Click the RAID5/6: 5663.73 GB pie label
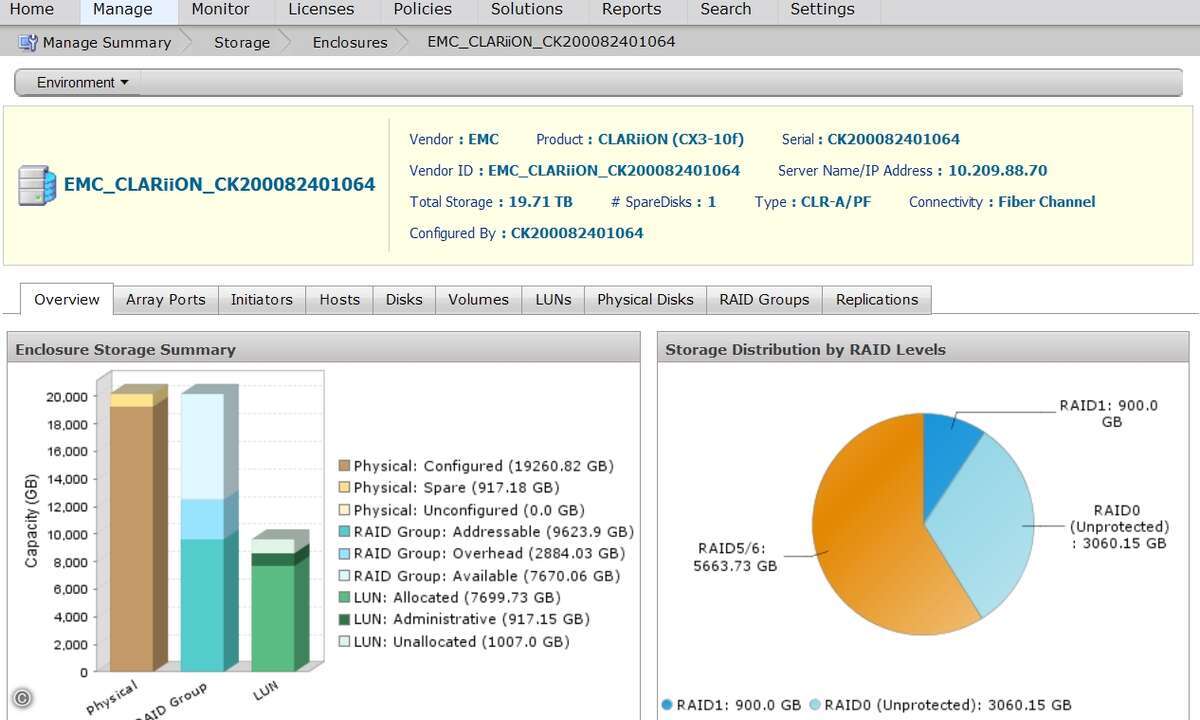The image size is (1200, 720). 735,557
